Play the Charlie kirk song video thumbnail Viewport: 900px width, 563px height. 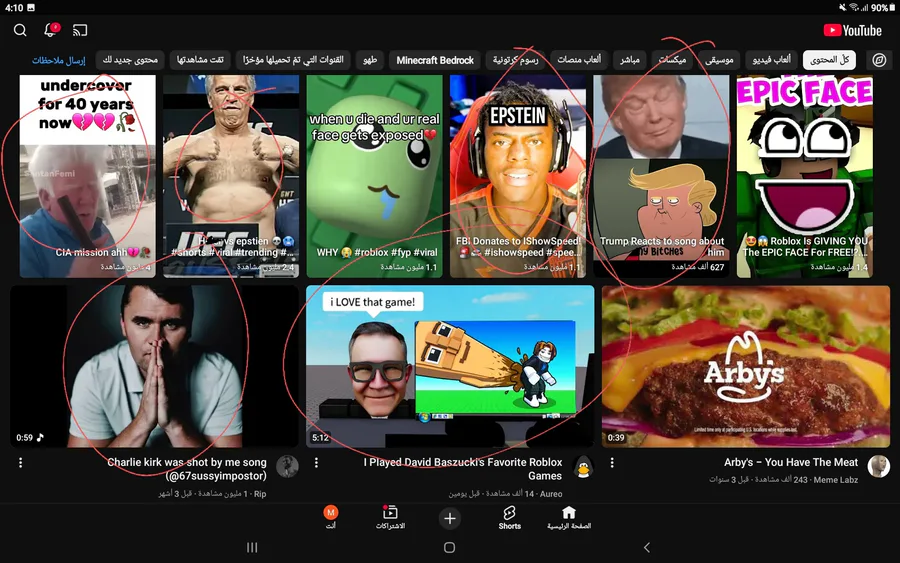tap(154, 366)
